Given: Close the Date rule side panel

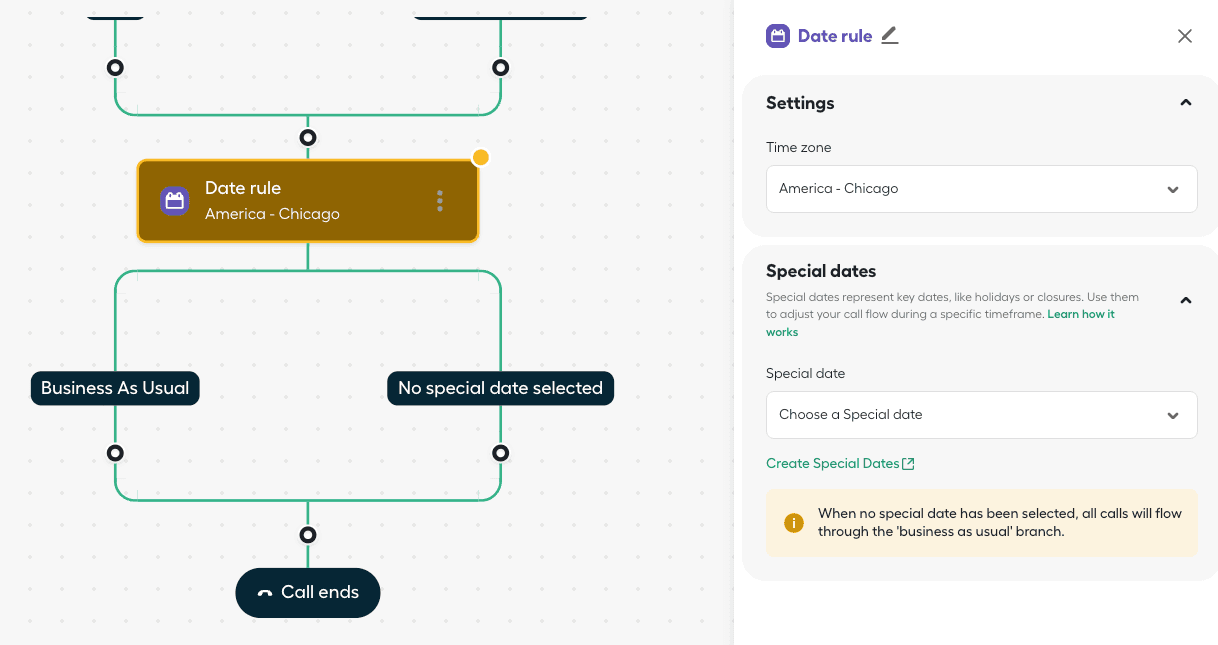Looking at the screenshot, I should (x=1184, y=36).
